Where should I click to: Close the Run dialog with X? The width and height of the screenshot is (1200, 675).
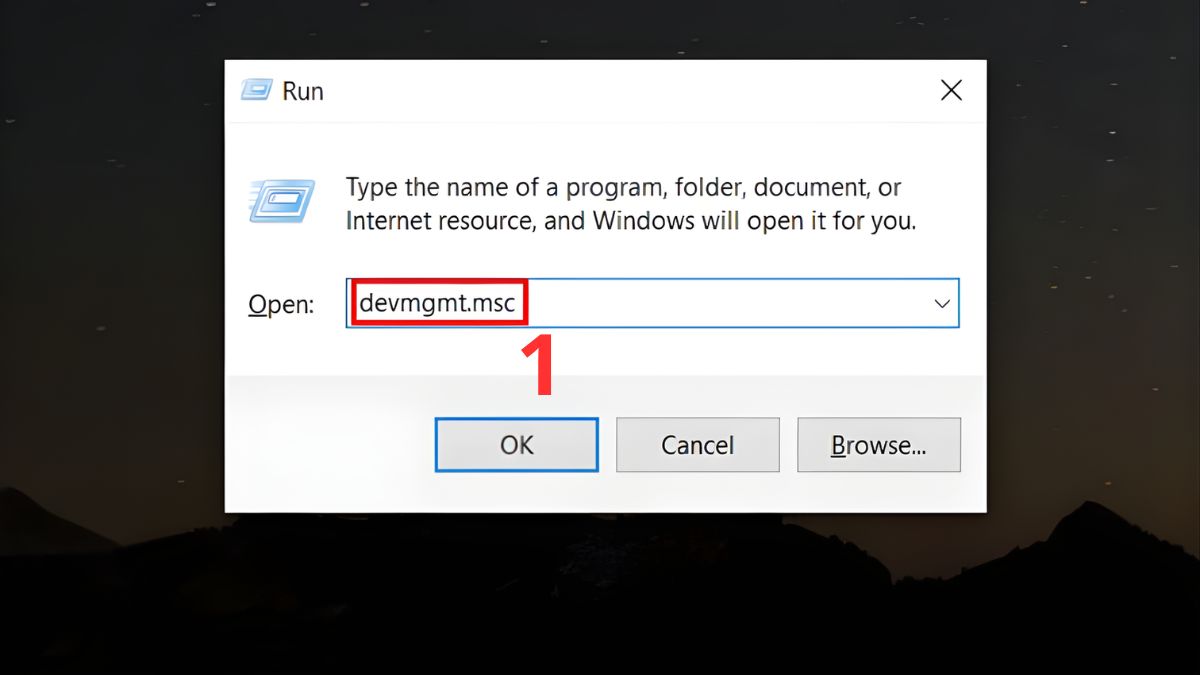click(951, 91)
